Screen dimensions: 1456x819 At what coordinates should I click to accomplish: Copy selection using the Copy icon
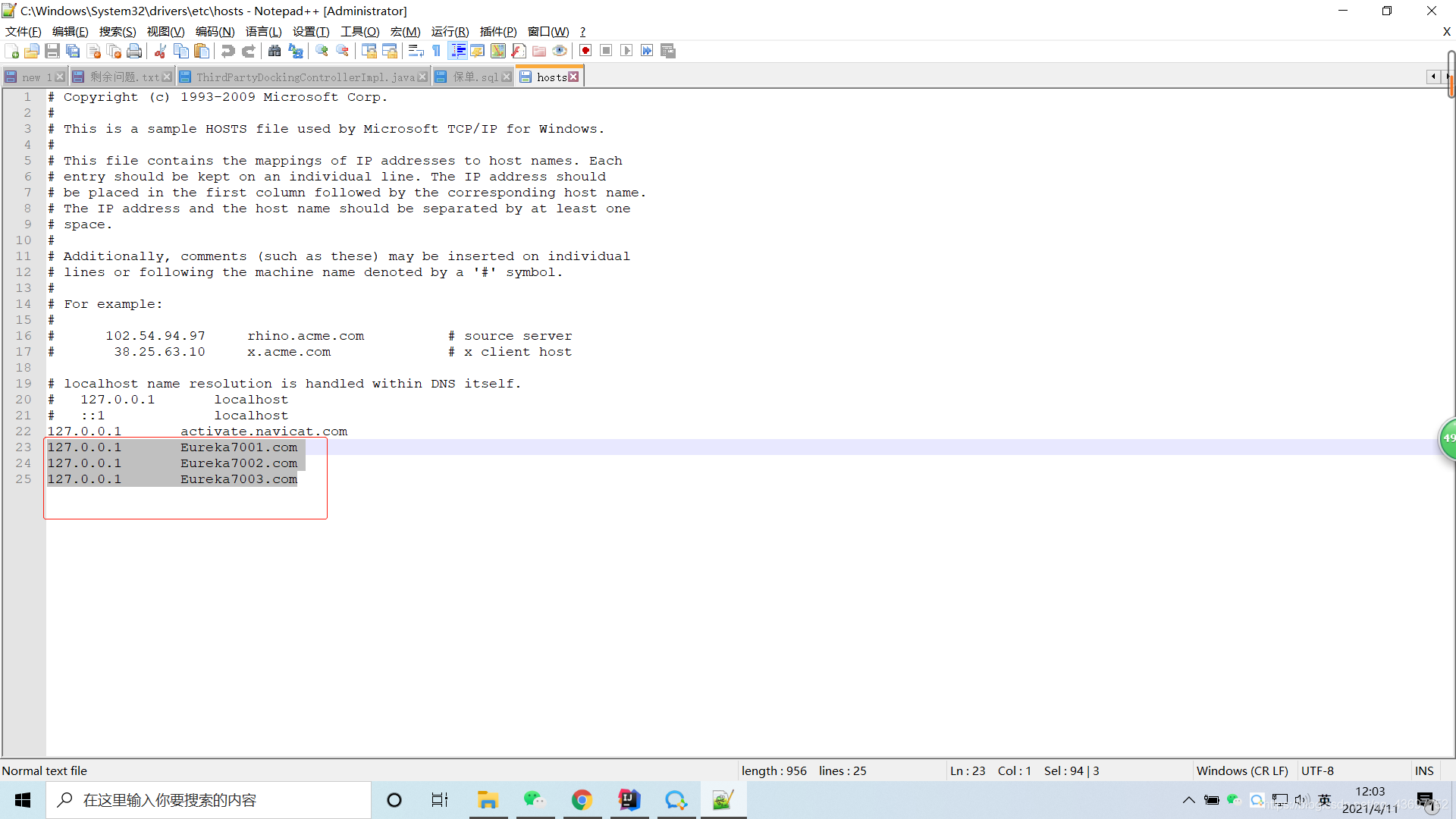pyautogui.click(x=181, y=51)
